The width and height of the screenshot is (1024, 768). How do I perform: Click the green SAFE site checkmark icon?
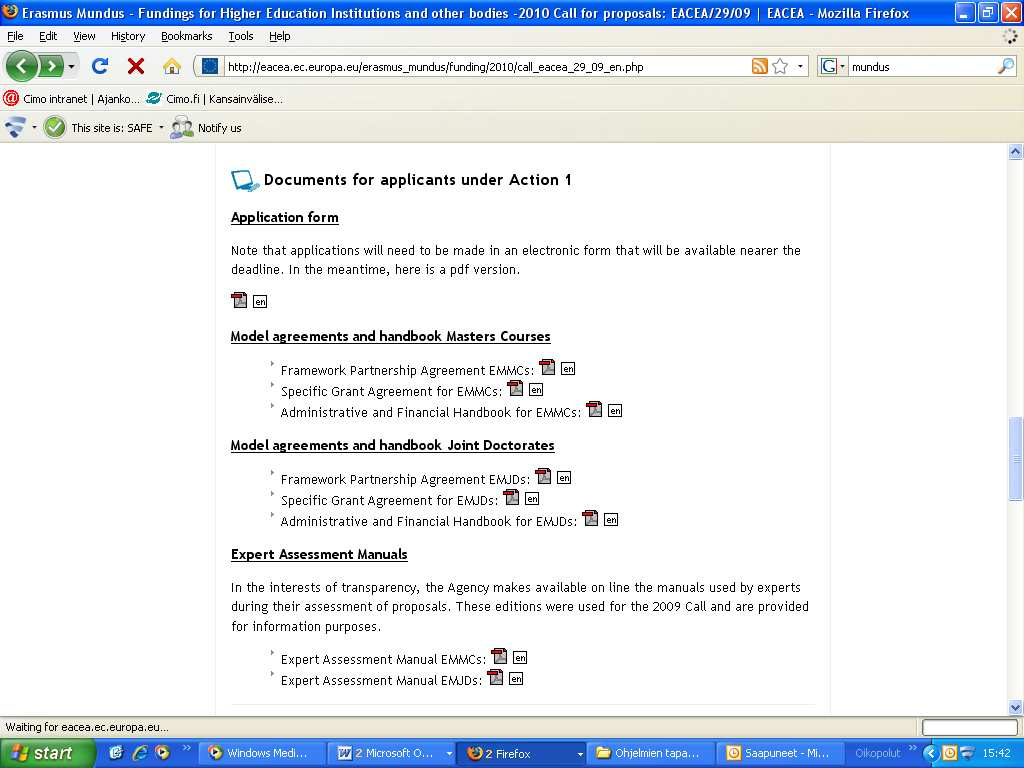55,127
